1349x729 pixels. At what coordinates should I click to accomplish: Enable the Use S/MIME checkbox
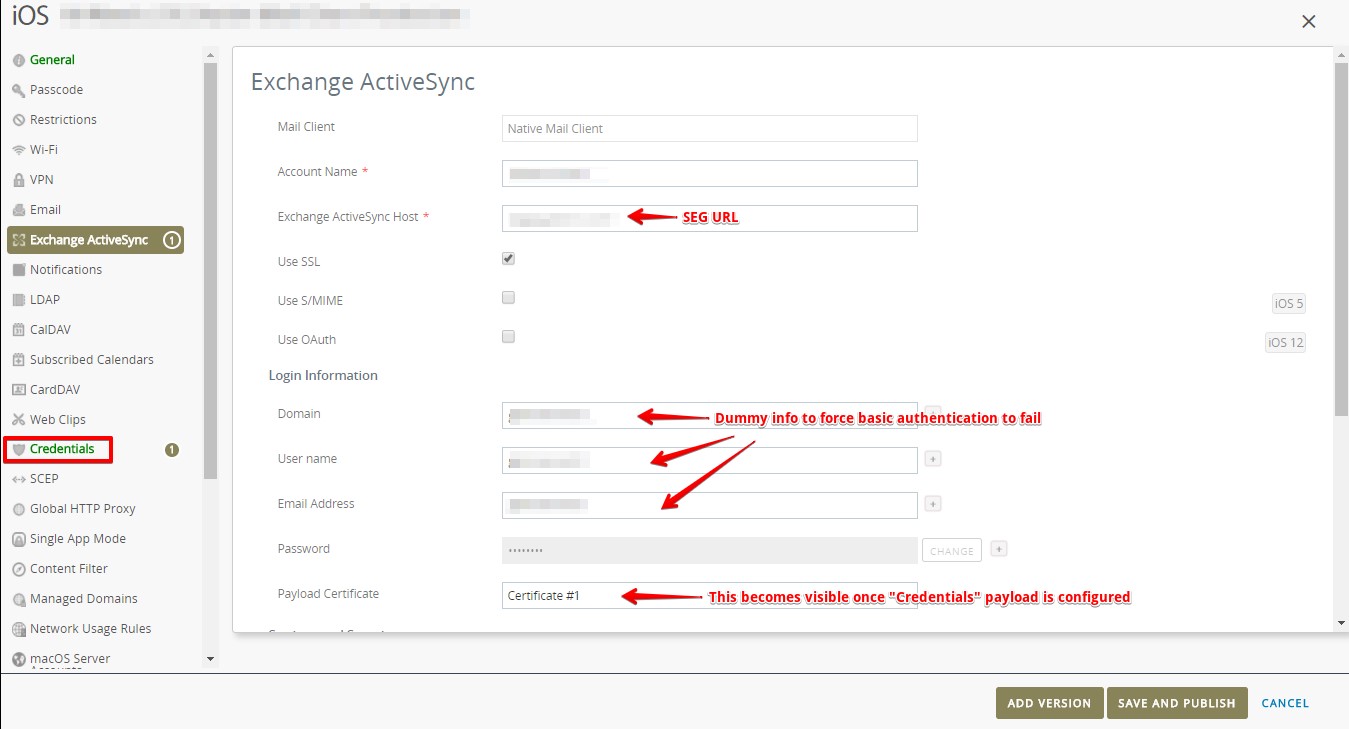pos(508,298)
